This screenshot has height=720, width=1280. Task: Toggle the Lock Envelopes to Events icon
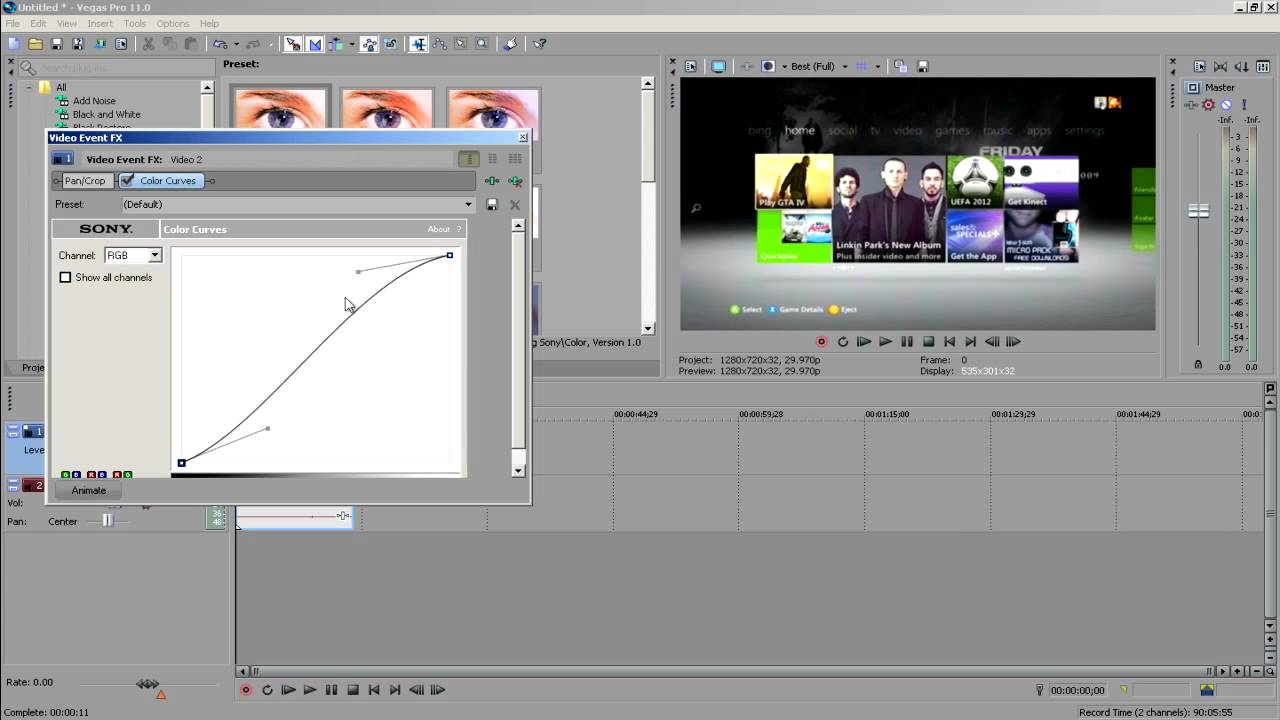pos(369,44)
